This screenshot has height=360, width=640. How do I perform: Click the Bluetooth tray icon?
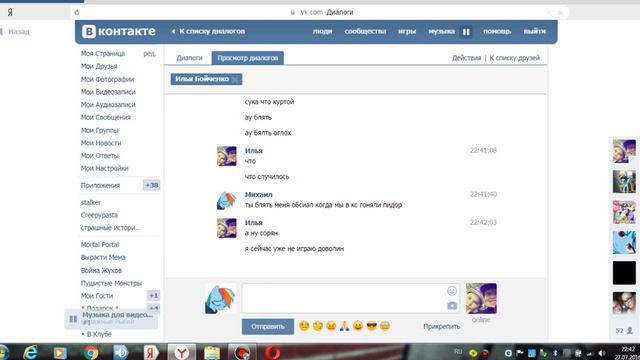point(555,353)
